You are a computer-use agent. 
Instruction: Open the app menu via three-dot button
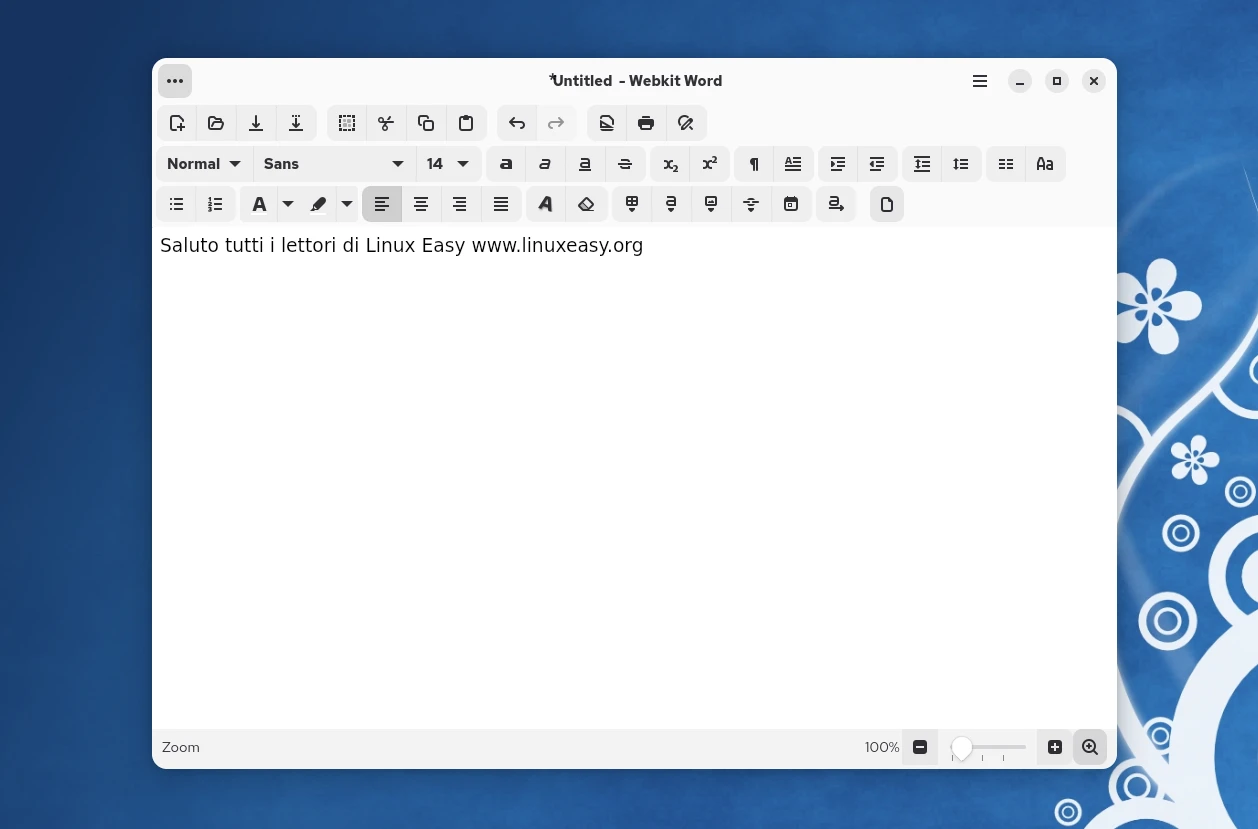175,81
